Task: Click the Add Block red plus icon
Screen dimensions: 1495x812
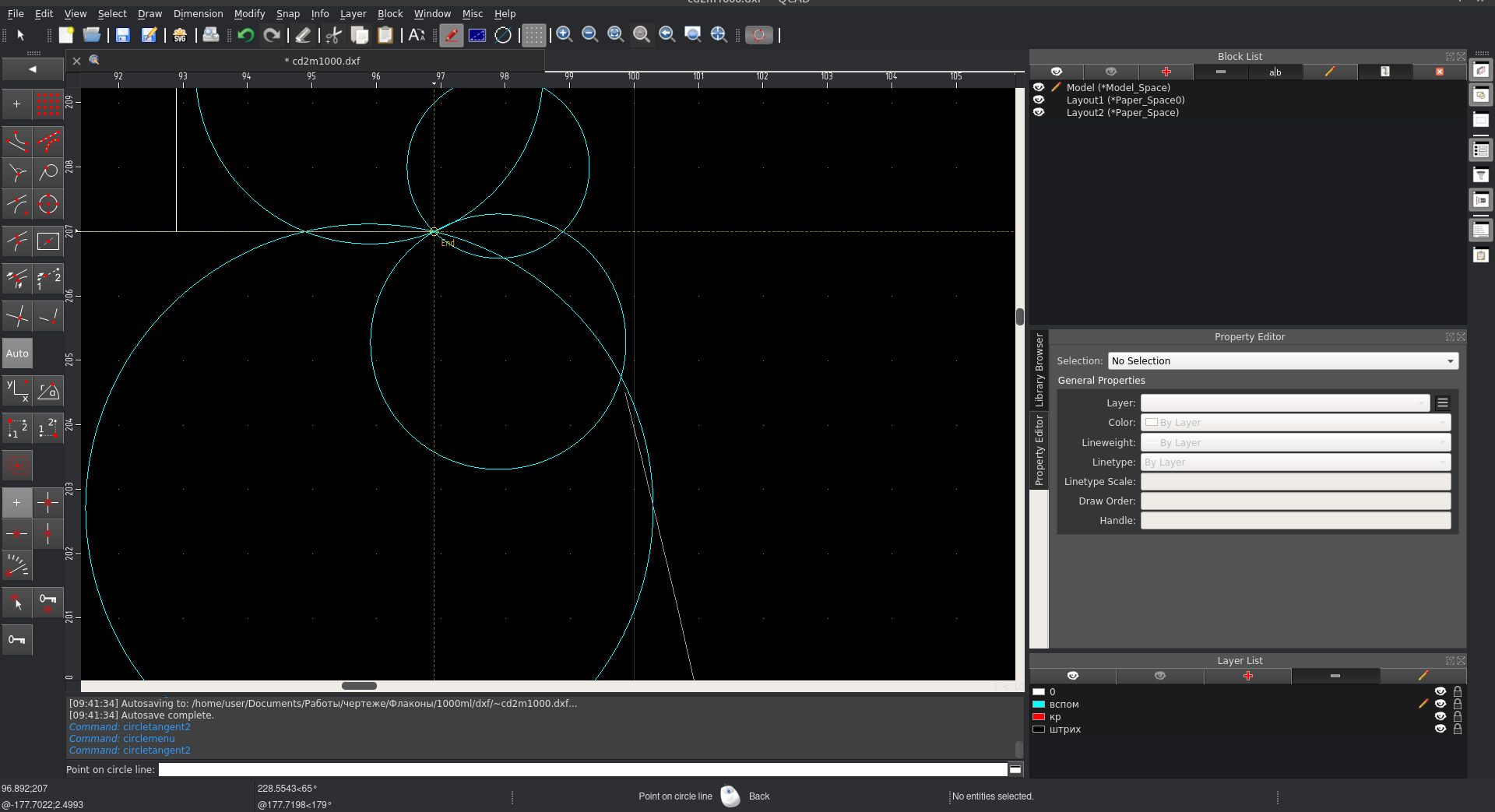Action: 1166,72
